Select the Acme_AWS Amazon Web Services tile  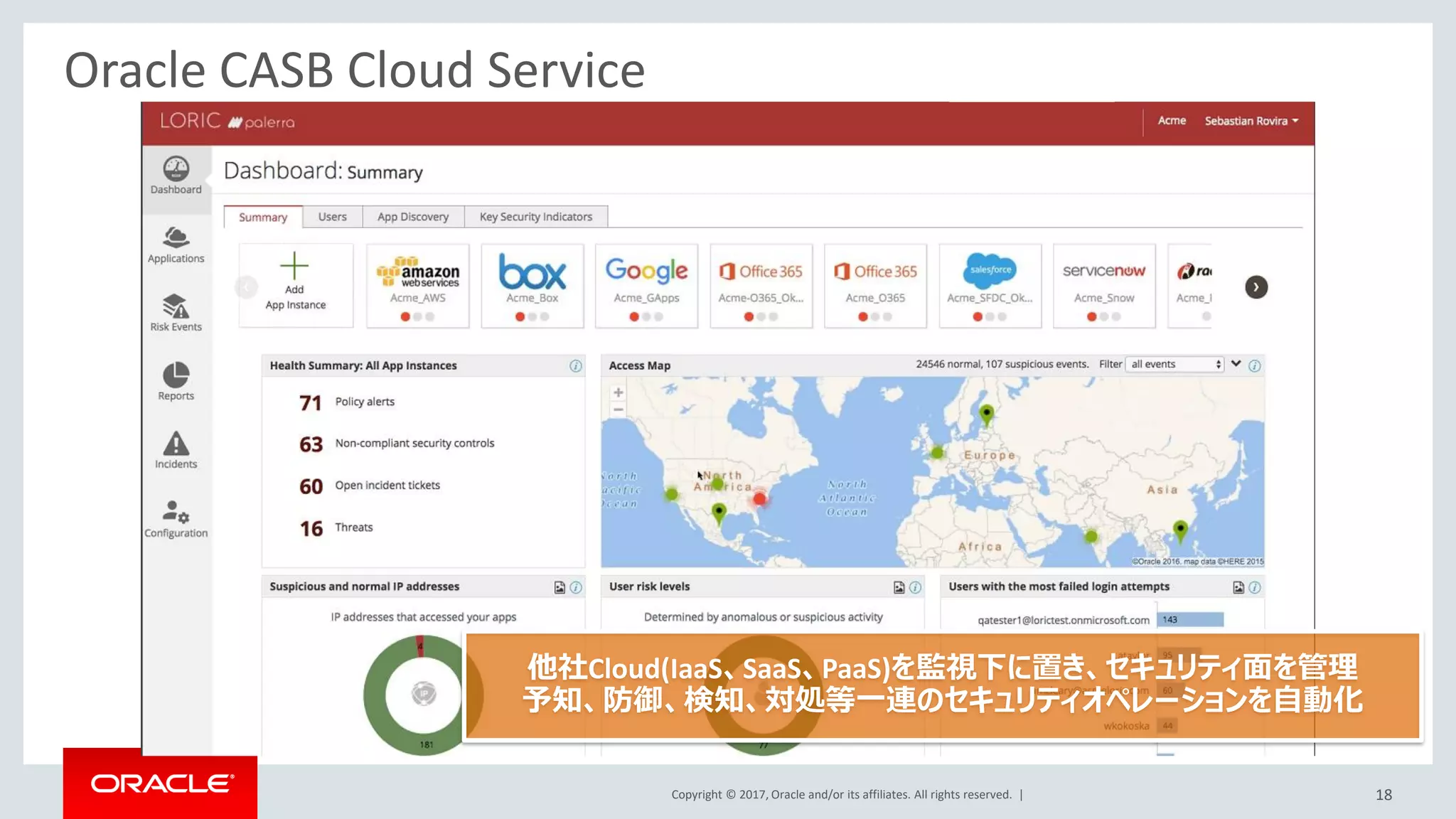418,286
